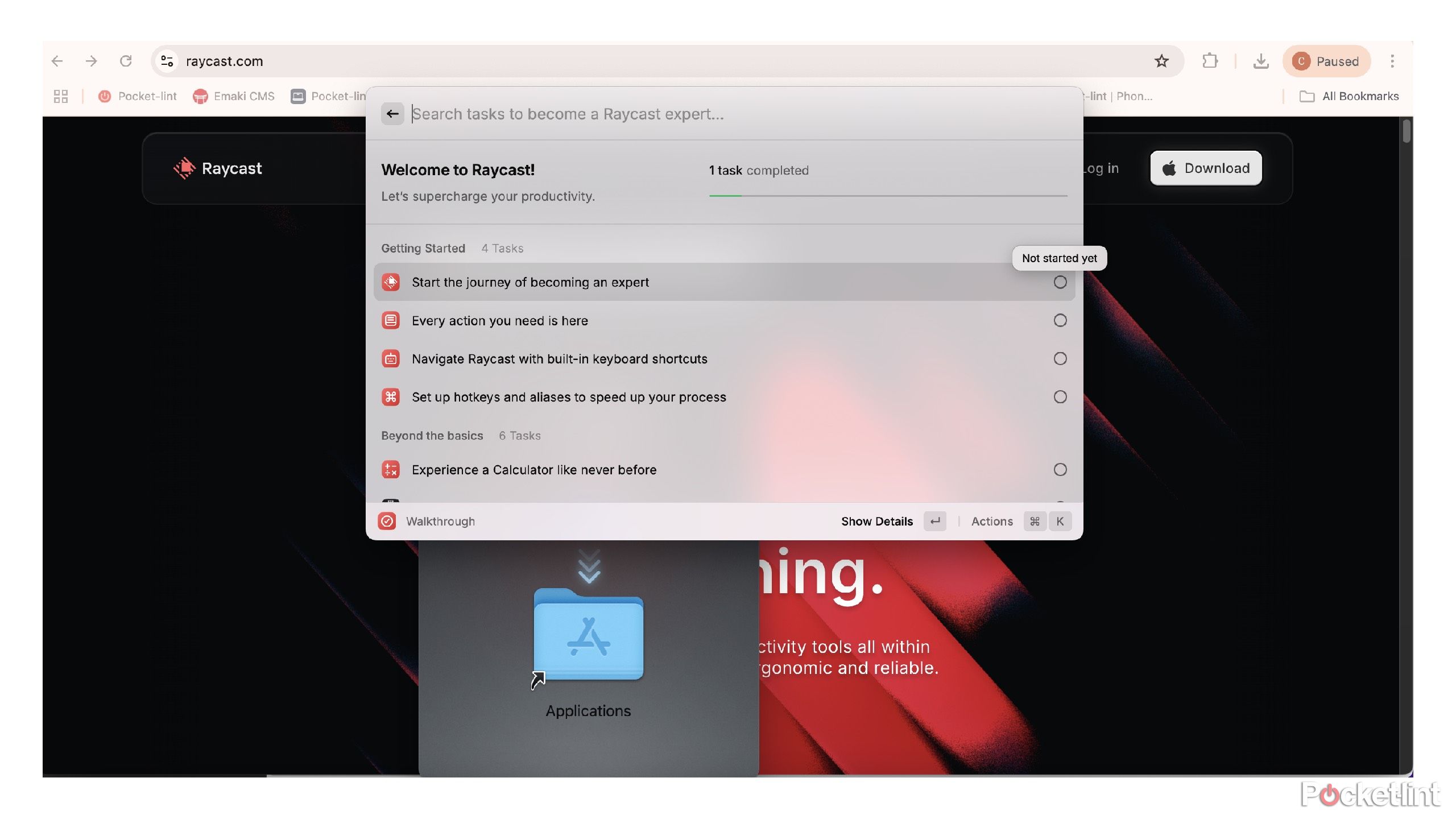Click the 'Getting Started' section header
Viewport: 1456px width, 819px height.
point(423,248)
